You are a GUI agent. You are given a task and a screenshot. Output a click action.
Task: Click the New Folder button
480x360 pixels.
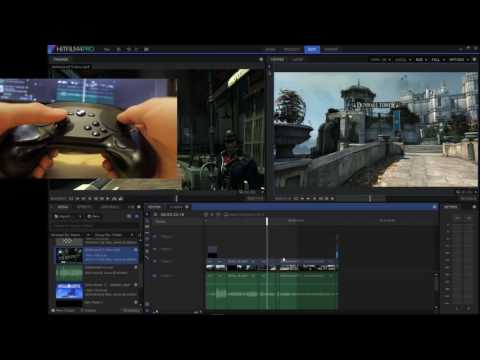[63, 310]
